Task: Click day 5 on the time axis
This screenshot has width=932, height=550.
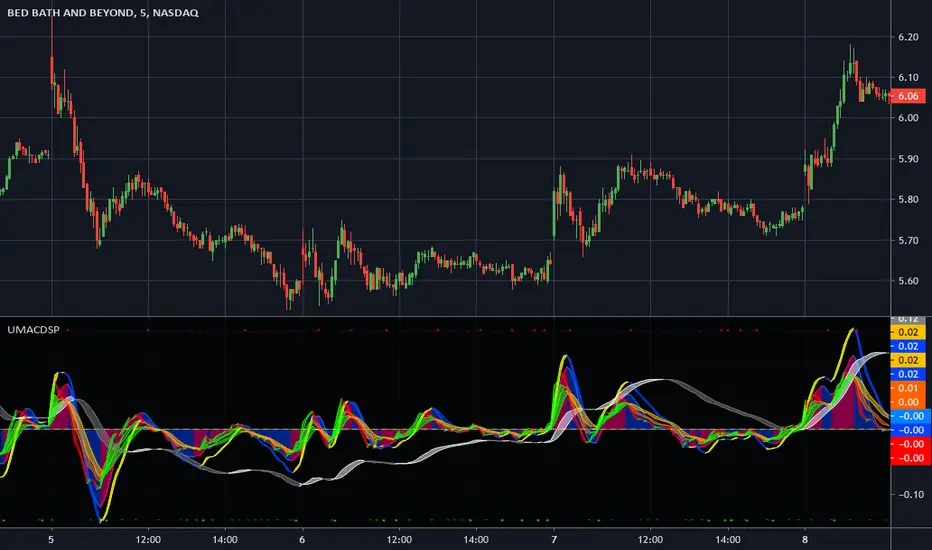Action: pos(51,539)
